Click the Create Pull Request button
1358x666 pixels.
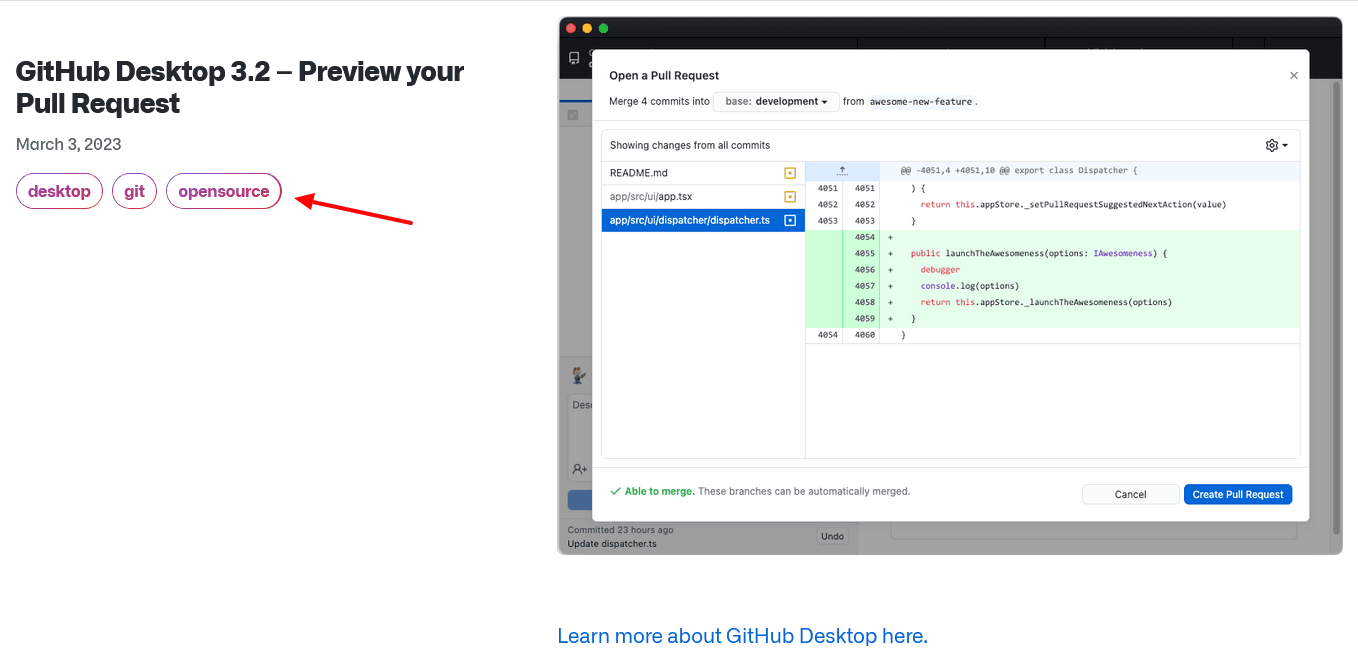(x=1237, y=494)
